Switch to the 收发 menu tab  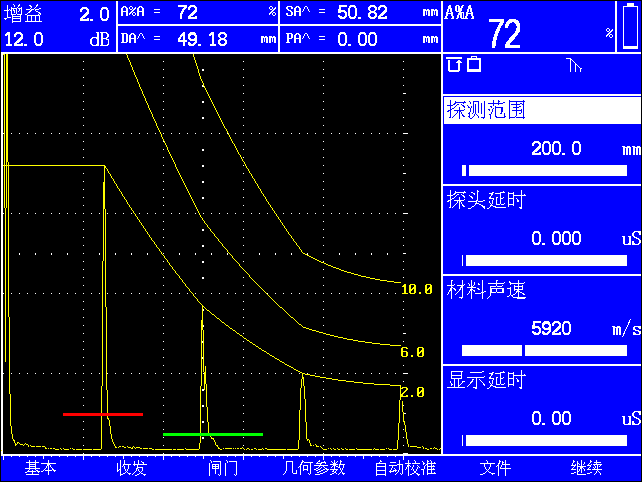coord(131,468)
